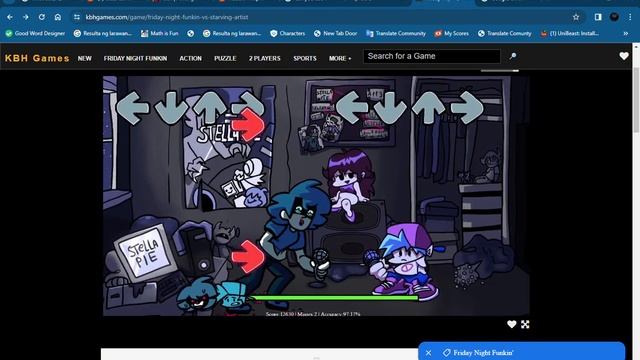This screenshot has height=360, width=640.
Task: Open the 2 PLAYERS category
Action: pos(264,58)
